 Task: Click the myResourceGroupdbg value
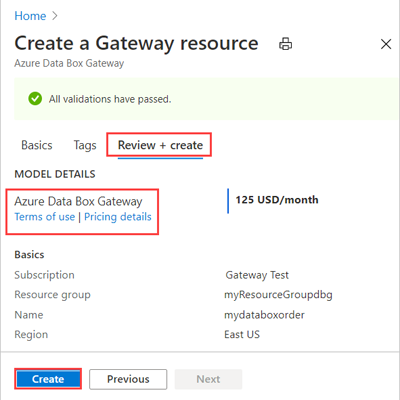point(278,295)
